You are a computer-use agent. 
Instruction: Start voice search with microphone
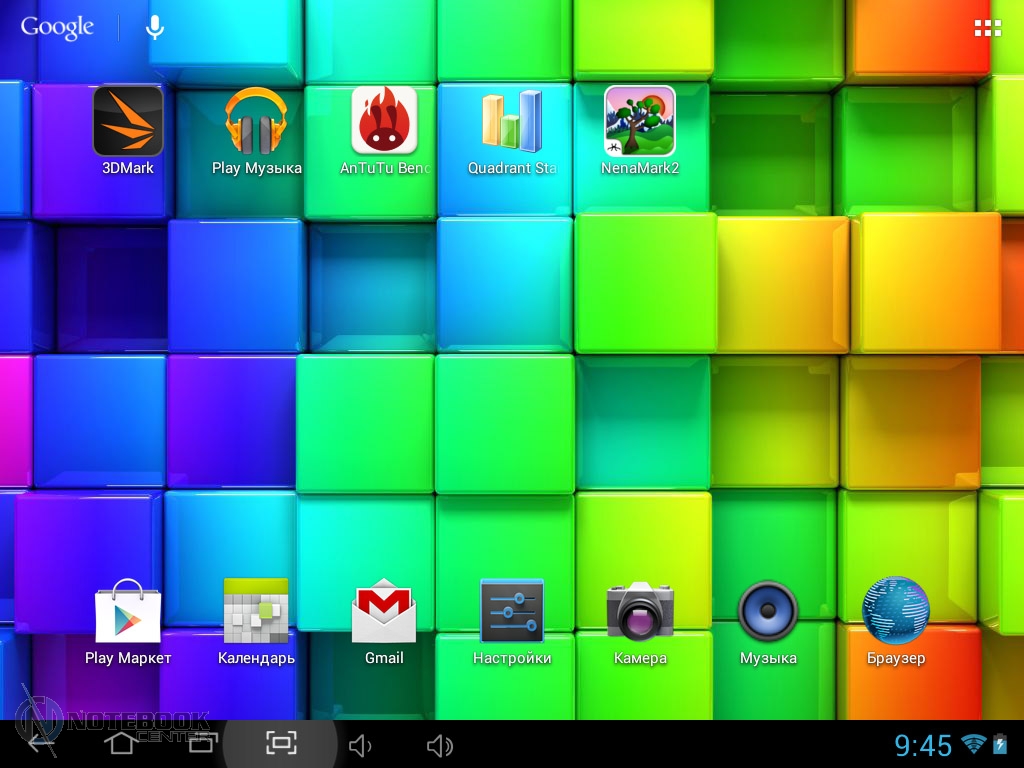155,28
